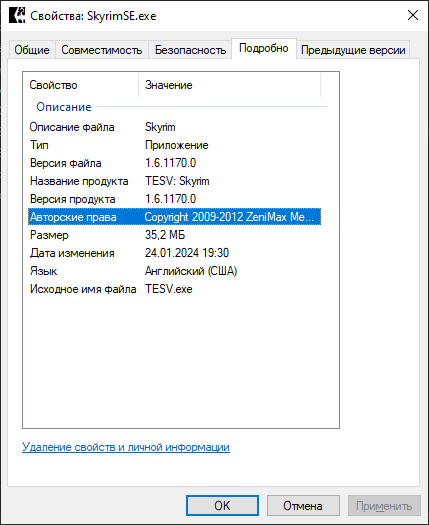Screen dimensions: 429x525
Task: Click the TESV: Skyrim product name value
Action: pos(177,181)
